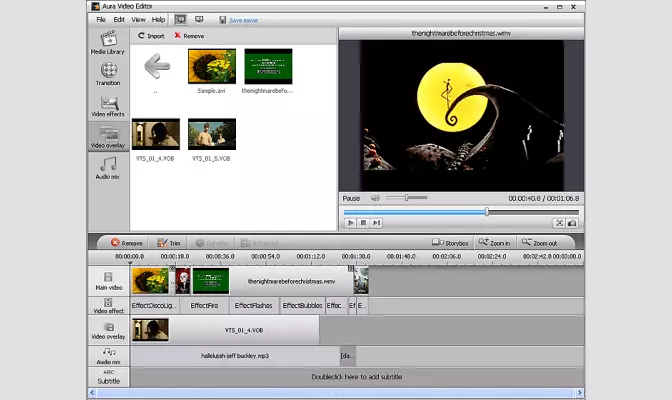Open the Edit menu
Viewport: 672px width, 400px height.
pyautogui.click(x=119, y=20)
